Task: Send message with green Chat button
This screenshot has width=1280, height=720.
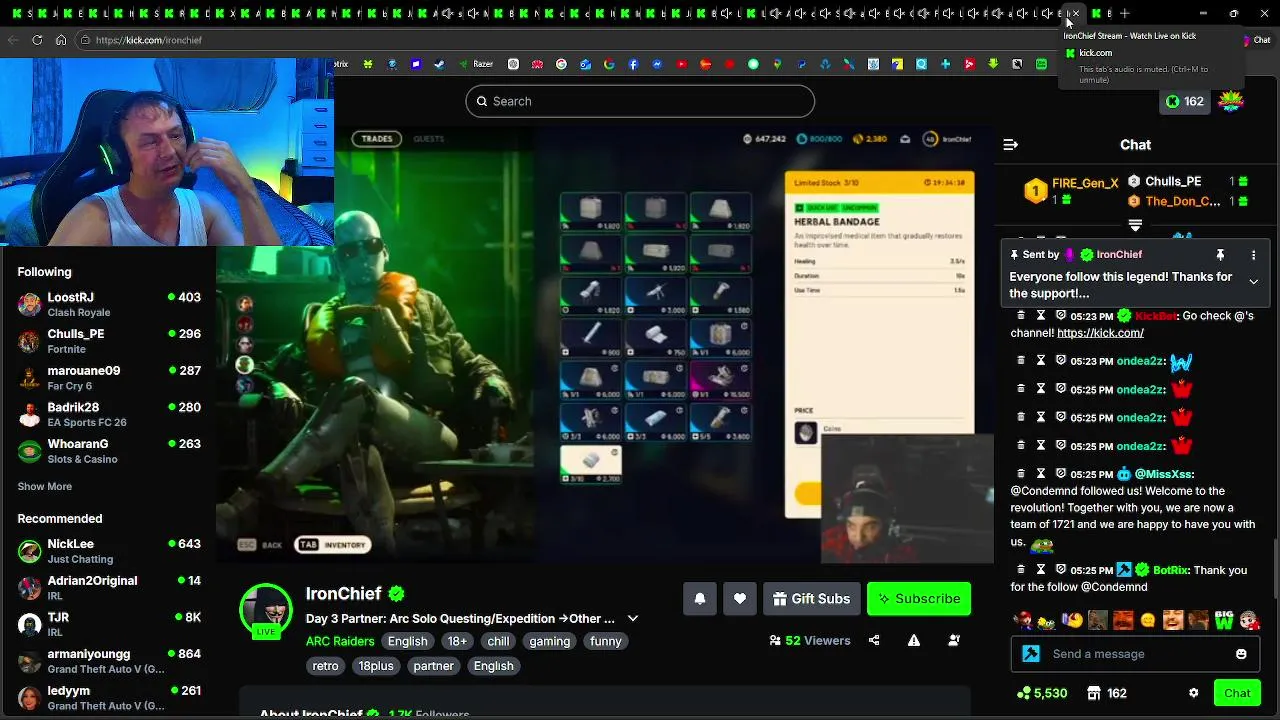Action: [x=1237, y=693]
